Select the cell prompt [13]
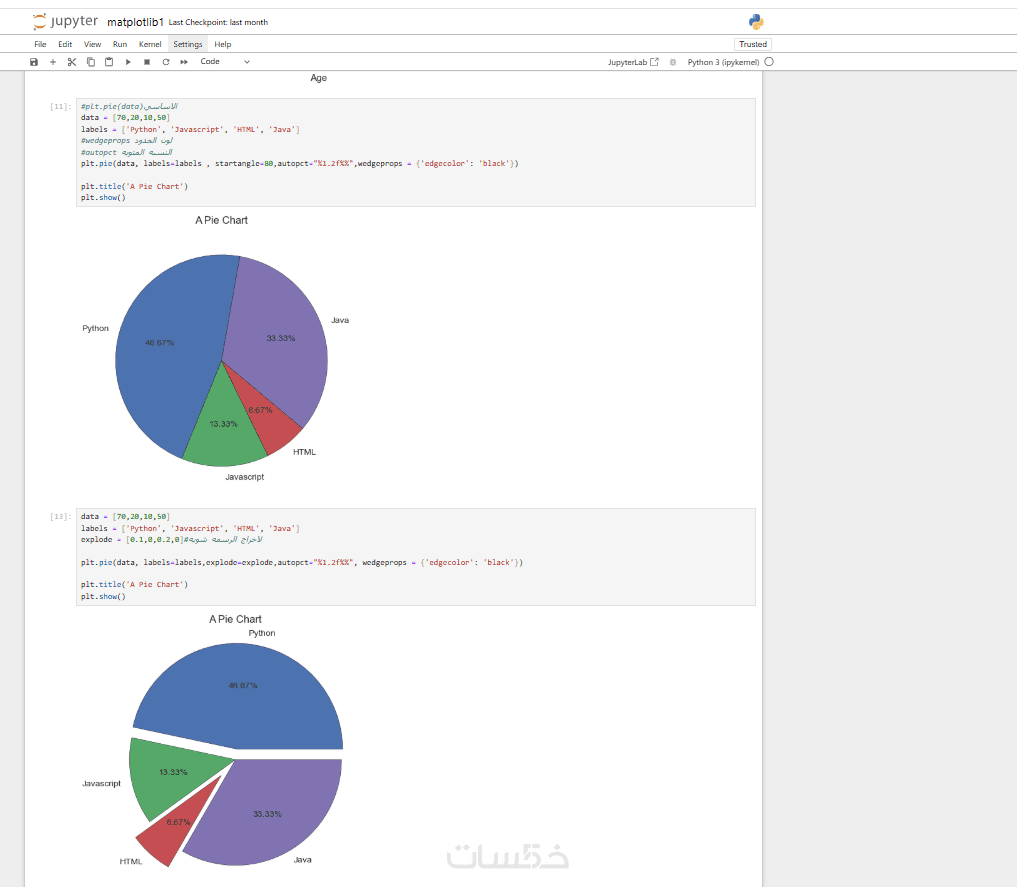This screenshot has width=1017, height=887. (x=60, y=517)
